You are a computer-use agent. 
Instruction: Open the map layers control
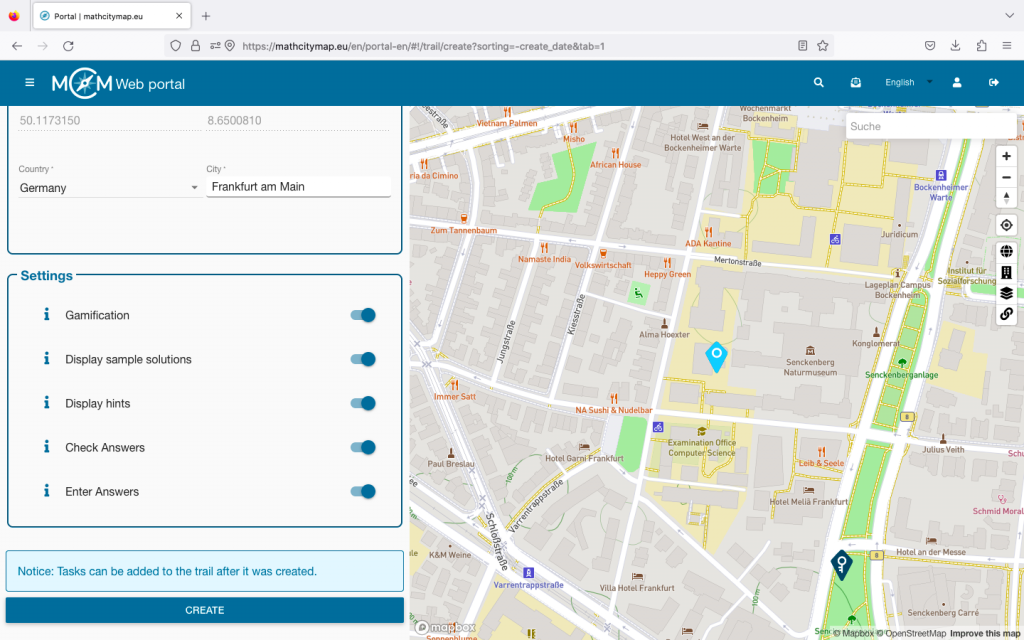click(x=1006, y=293)
